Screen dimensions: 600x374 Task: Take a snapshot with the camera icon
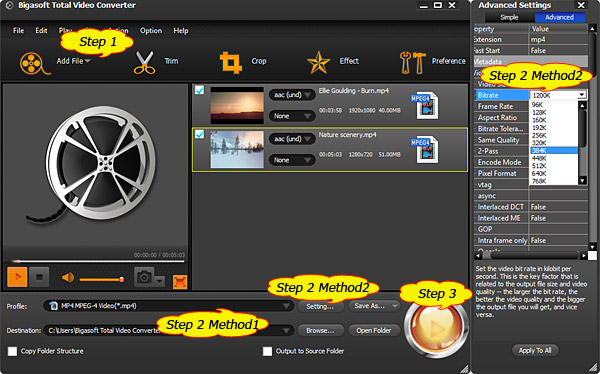tap(144, 277)
